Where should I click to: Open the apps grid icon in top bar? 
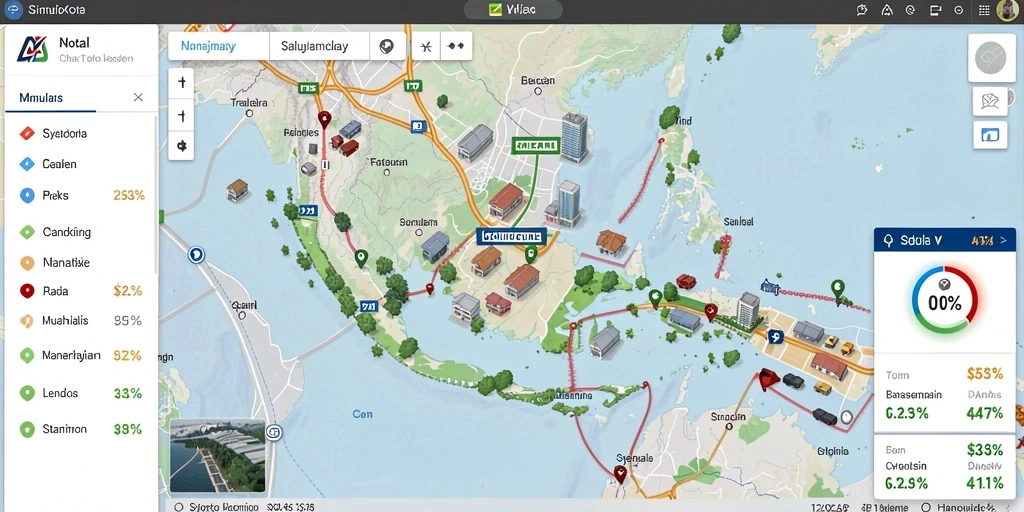coord(984,10)
